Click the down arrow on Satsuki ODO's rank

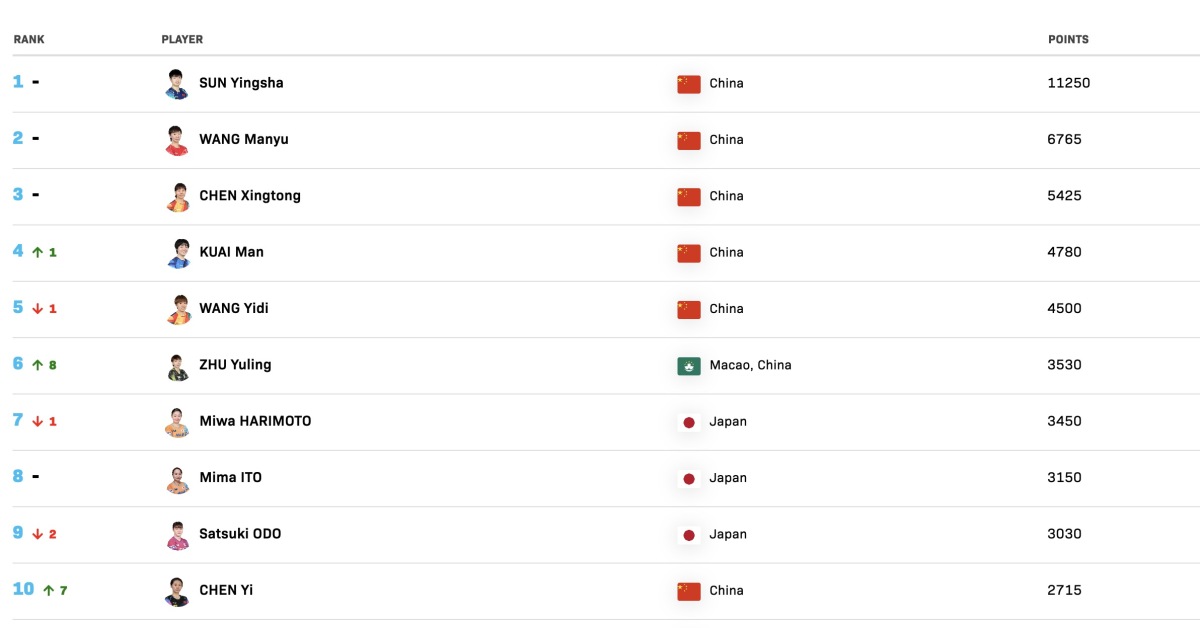coord(38,535)
